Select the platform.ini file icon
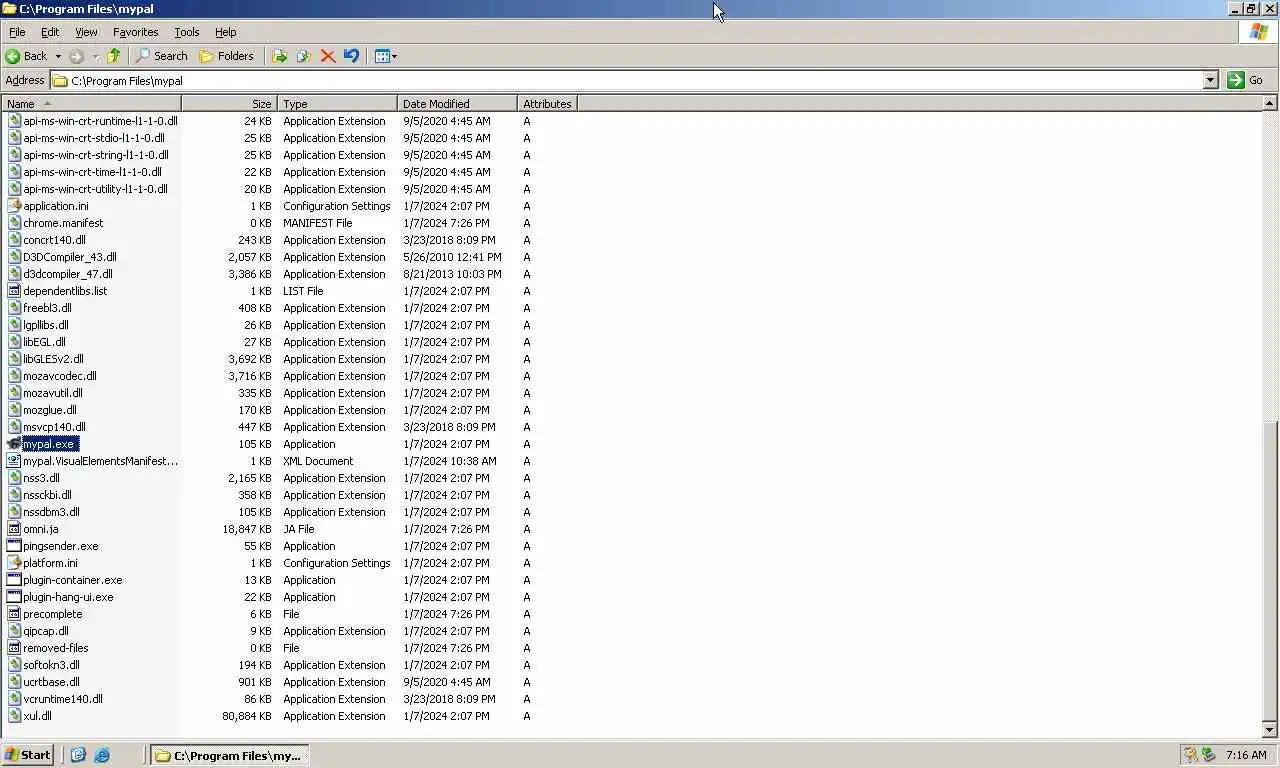Viewport: 1280px width, 768px height. pyautogui.click(x=14, y=563)
